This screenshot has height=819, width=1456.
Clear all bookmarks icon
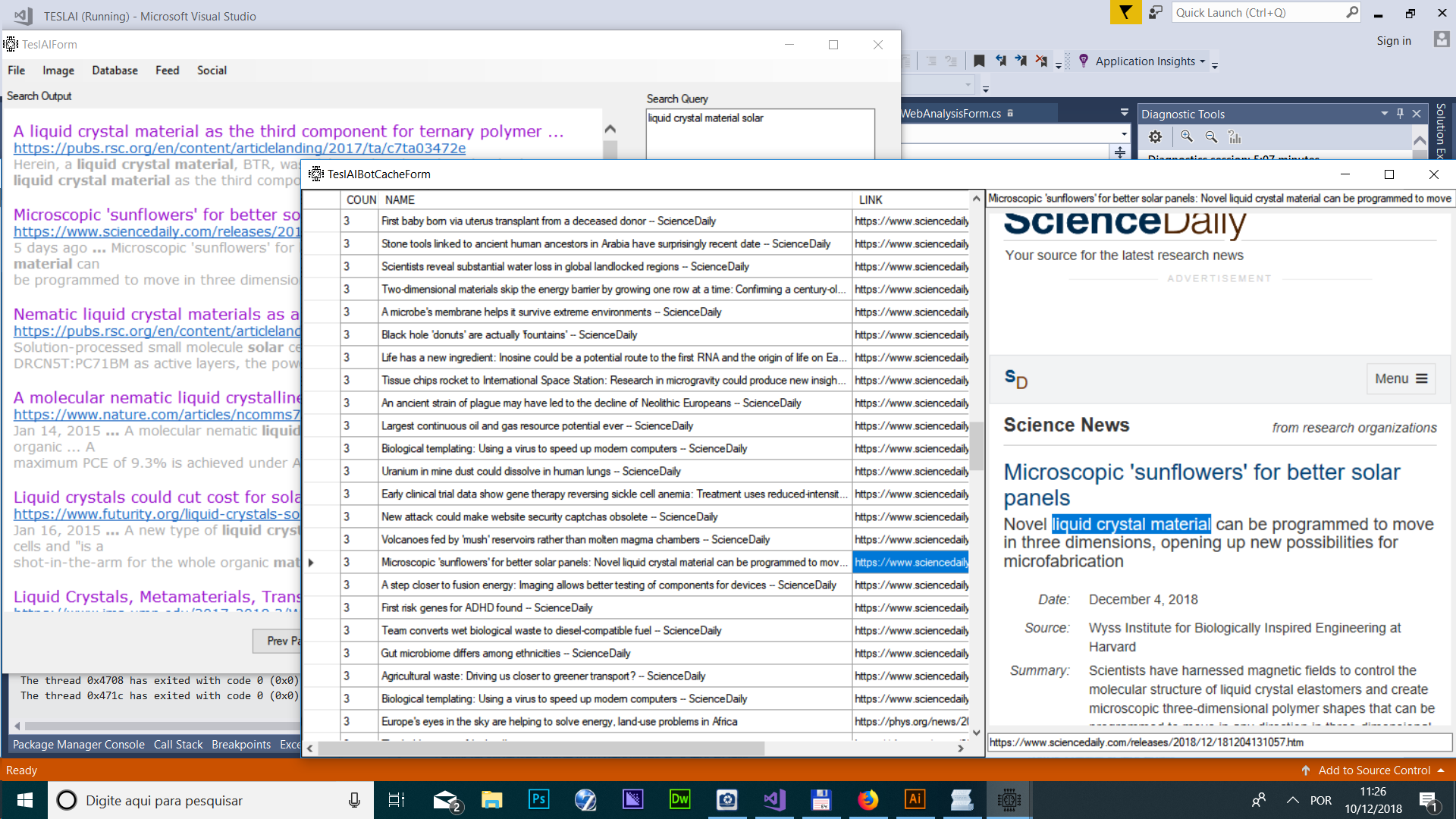click(1041, 61)
